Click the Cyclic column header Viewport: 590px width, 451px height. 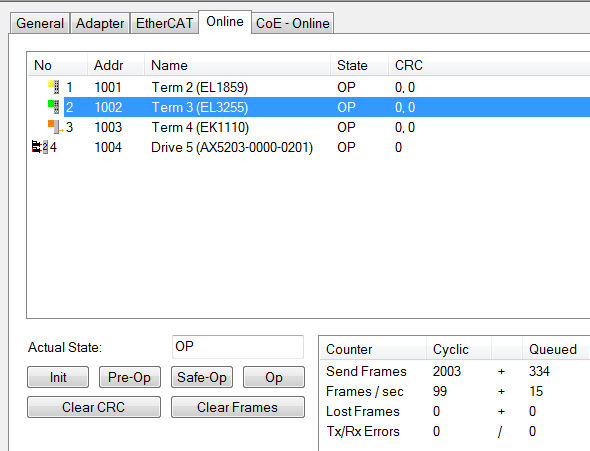(x=459, y=349)
